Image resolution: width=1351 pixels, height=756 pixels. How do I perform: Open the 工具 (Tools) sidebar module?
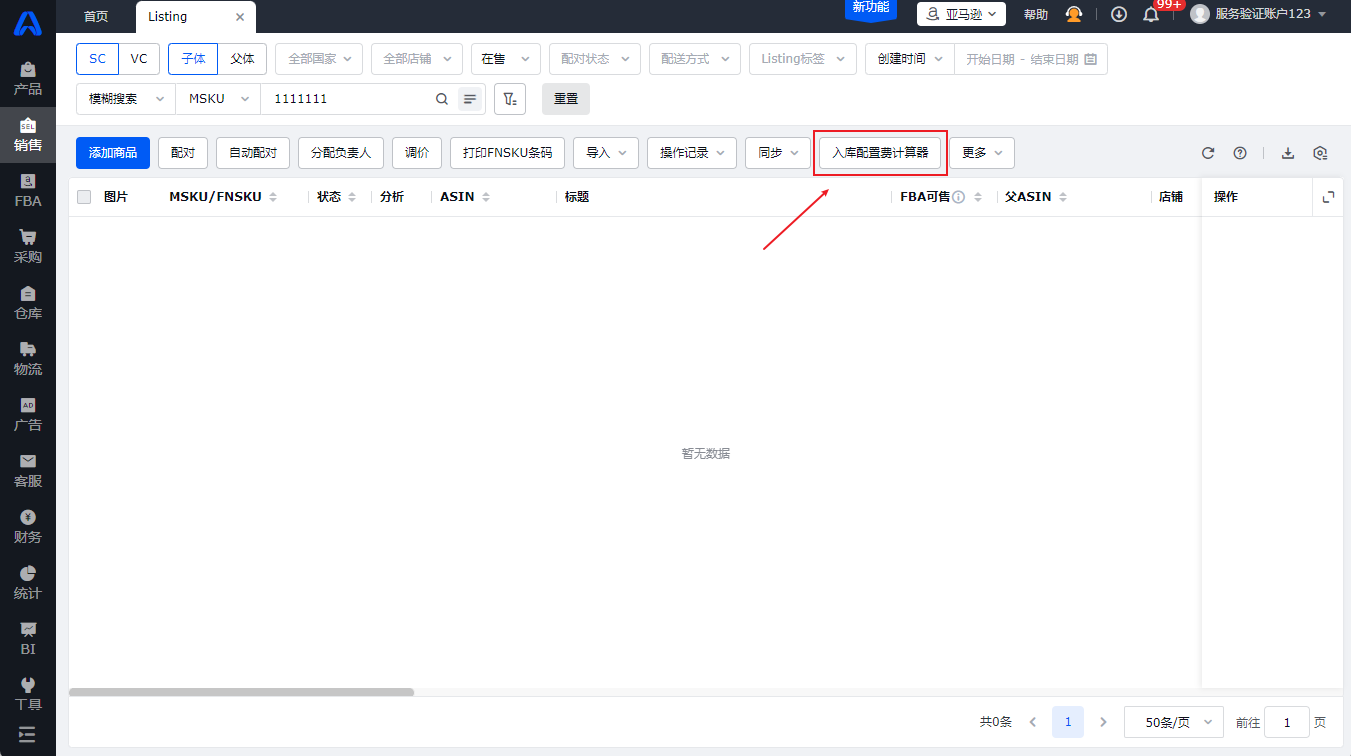point(28,694)
